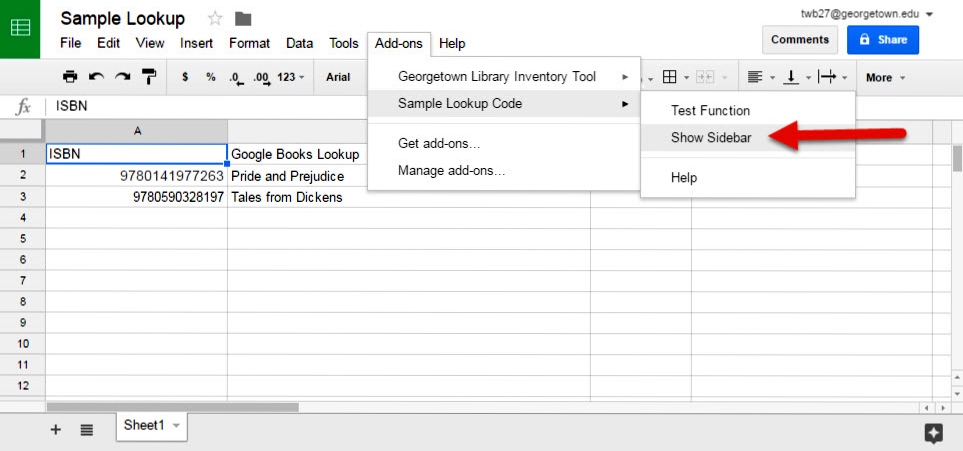Select row 5 header

pyautogui.click(x=23, y=238)
